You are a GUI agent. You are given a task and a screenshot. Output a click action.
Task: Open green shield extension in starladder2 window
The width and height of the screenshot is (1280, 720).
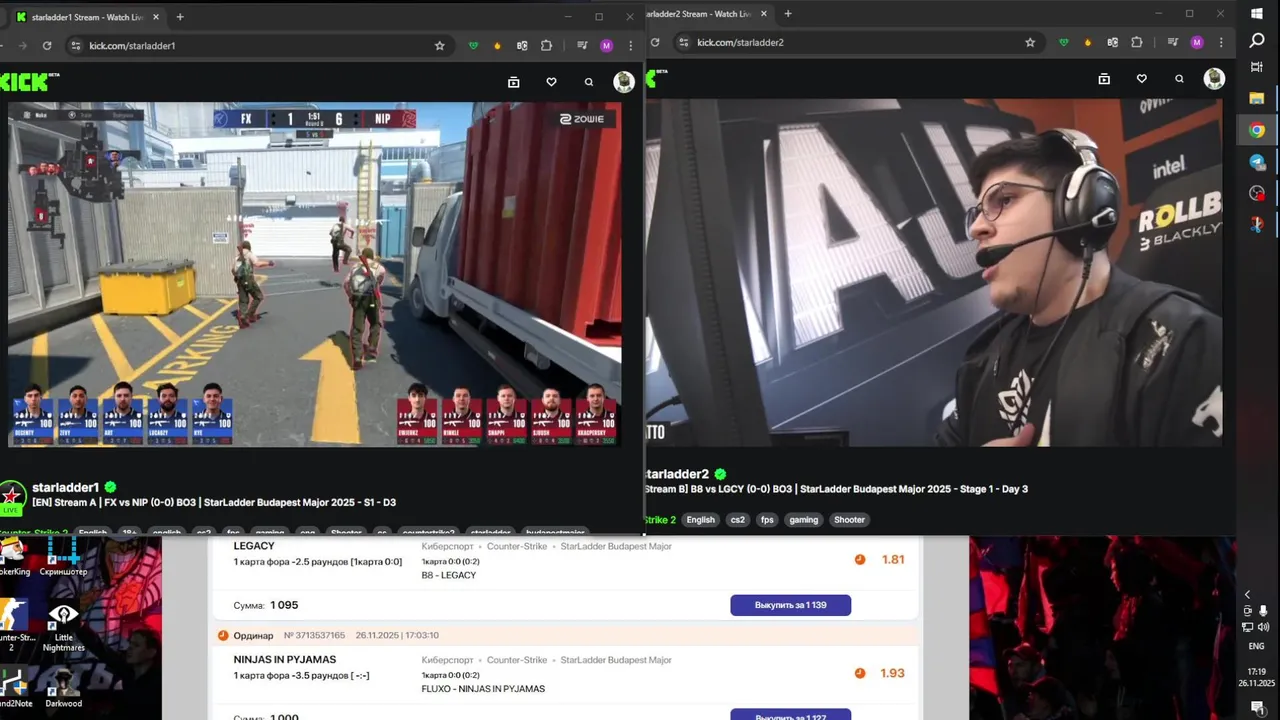1064,42
